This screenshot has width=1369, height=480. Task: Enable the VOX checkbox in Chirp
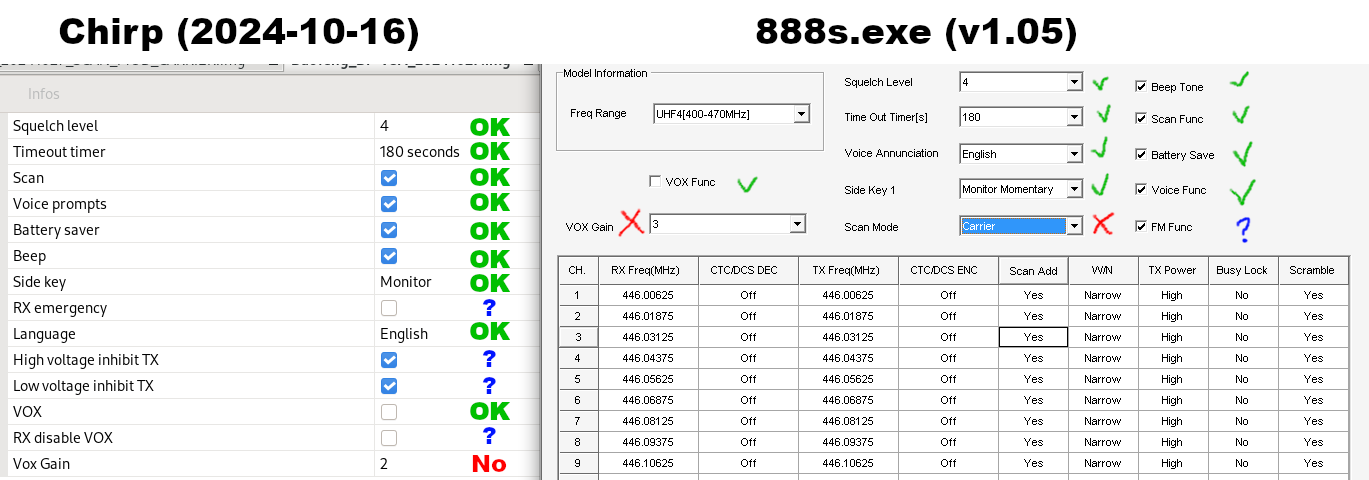pyautogui.click(x=389, y=412)
